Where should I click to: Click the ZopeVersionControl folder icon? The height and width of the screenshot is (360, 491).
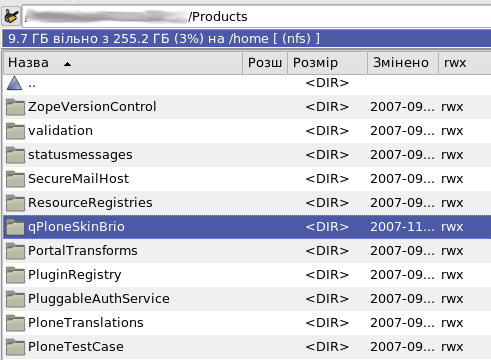click(x=15, y=107)
